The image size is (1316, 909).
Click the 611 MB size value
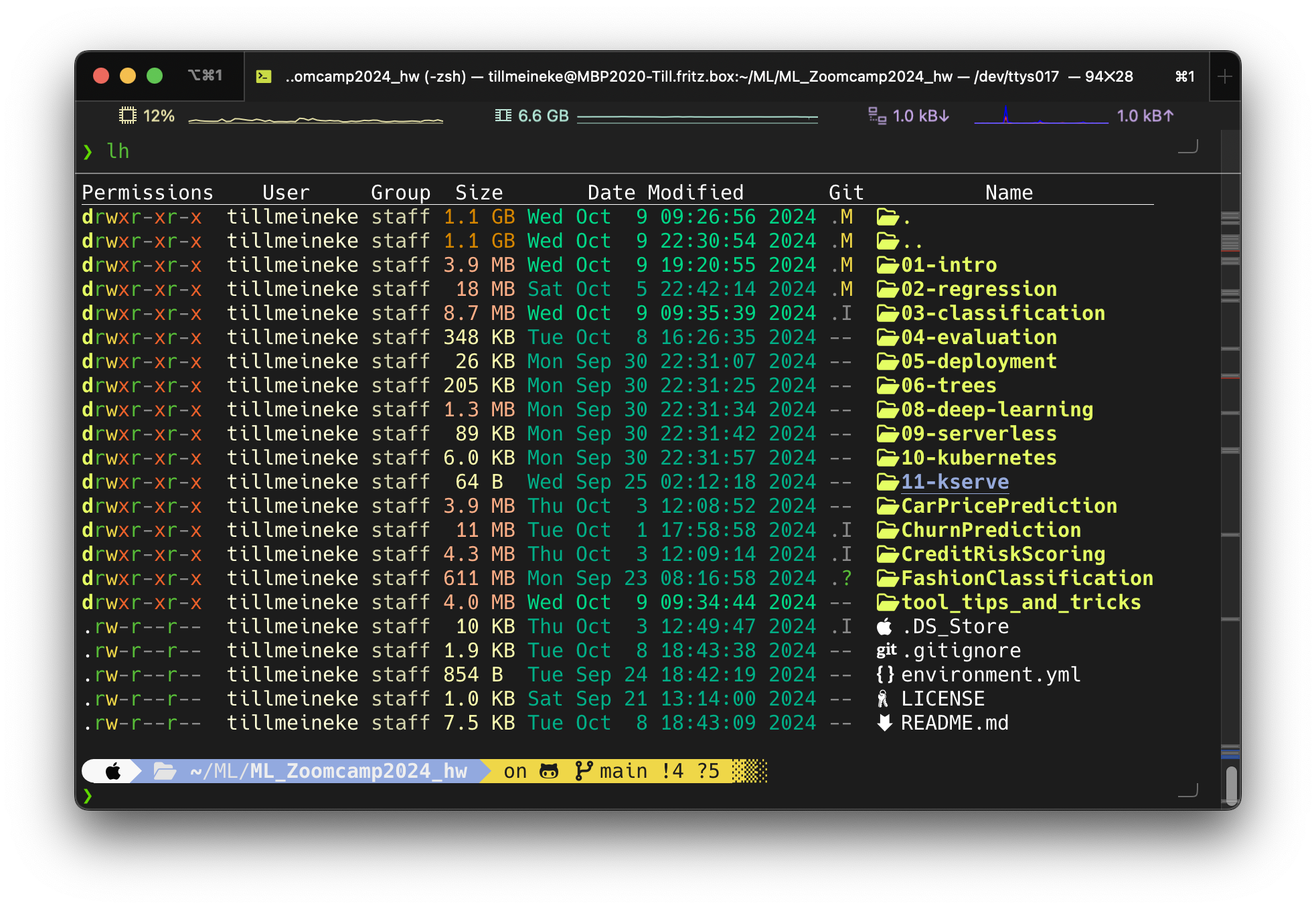[479, 579]
